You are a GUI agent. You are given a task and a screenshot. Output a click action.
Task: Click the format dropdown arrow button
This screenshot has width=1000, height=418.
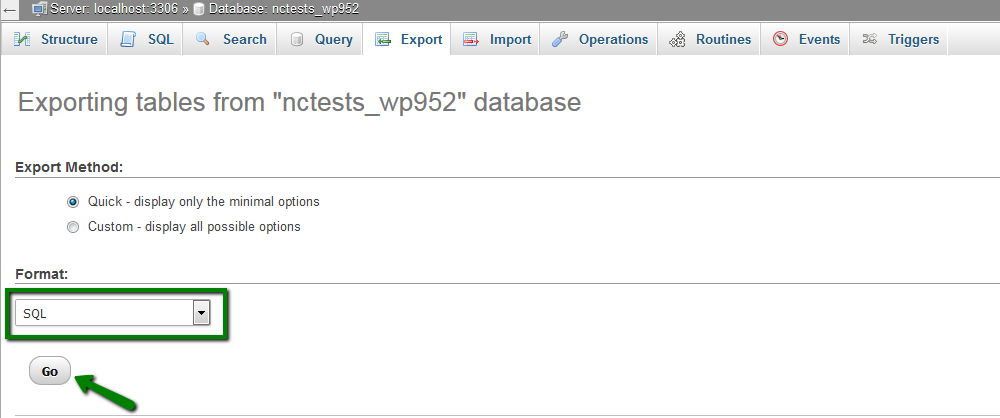click(201, 314)
